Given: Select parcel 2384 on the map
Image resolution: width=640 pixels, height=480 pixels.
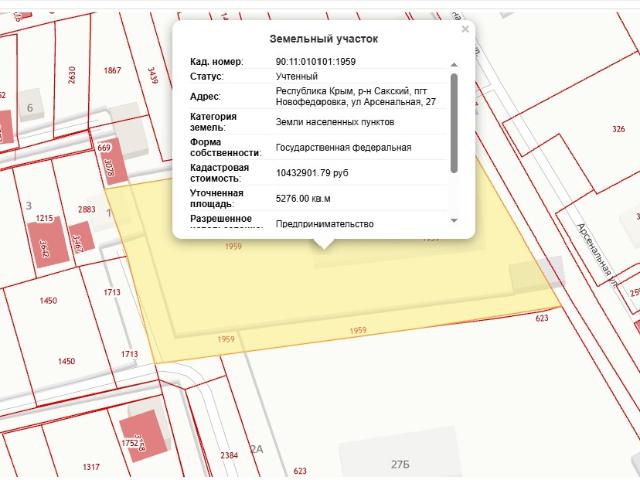Looking at the screenshot, I should click(x=229, y=455).
